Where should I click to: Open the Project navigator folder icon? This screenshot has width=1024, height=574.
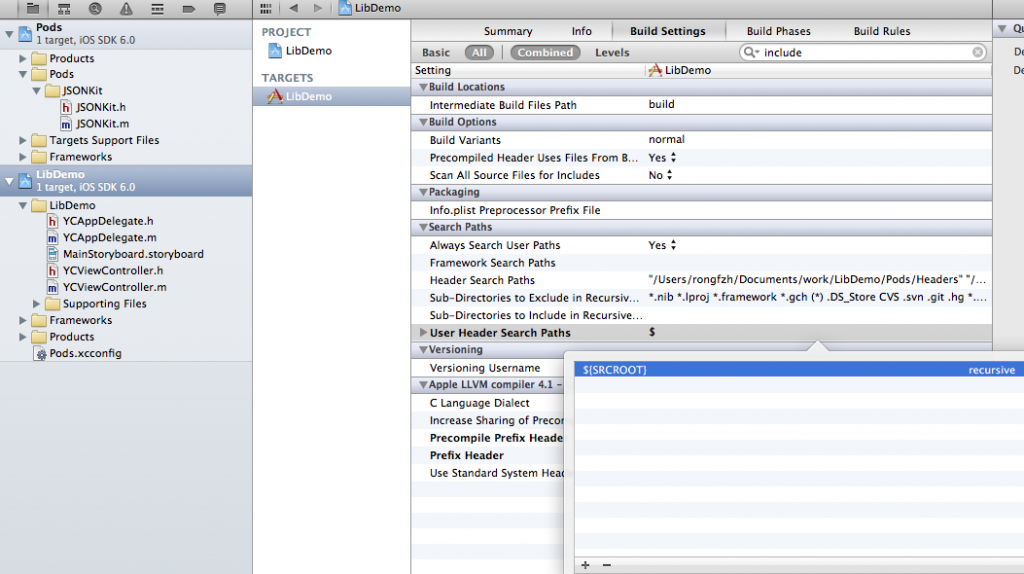tap(33, 8)
